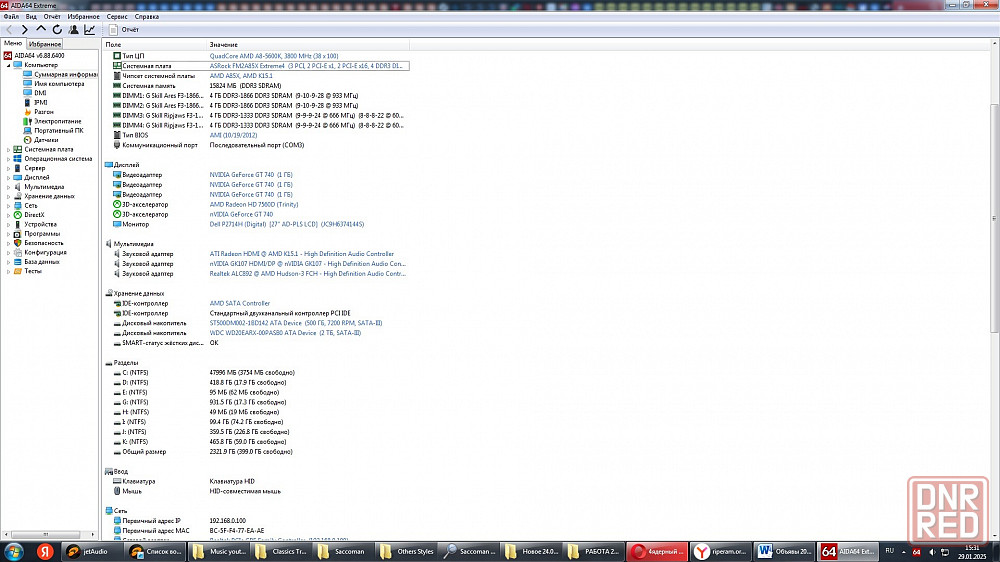Open the QuadCore AMD A8-5600K CPU link

click(x=274, y=56)
